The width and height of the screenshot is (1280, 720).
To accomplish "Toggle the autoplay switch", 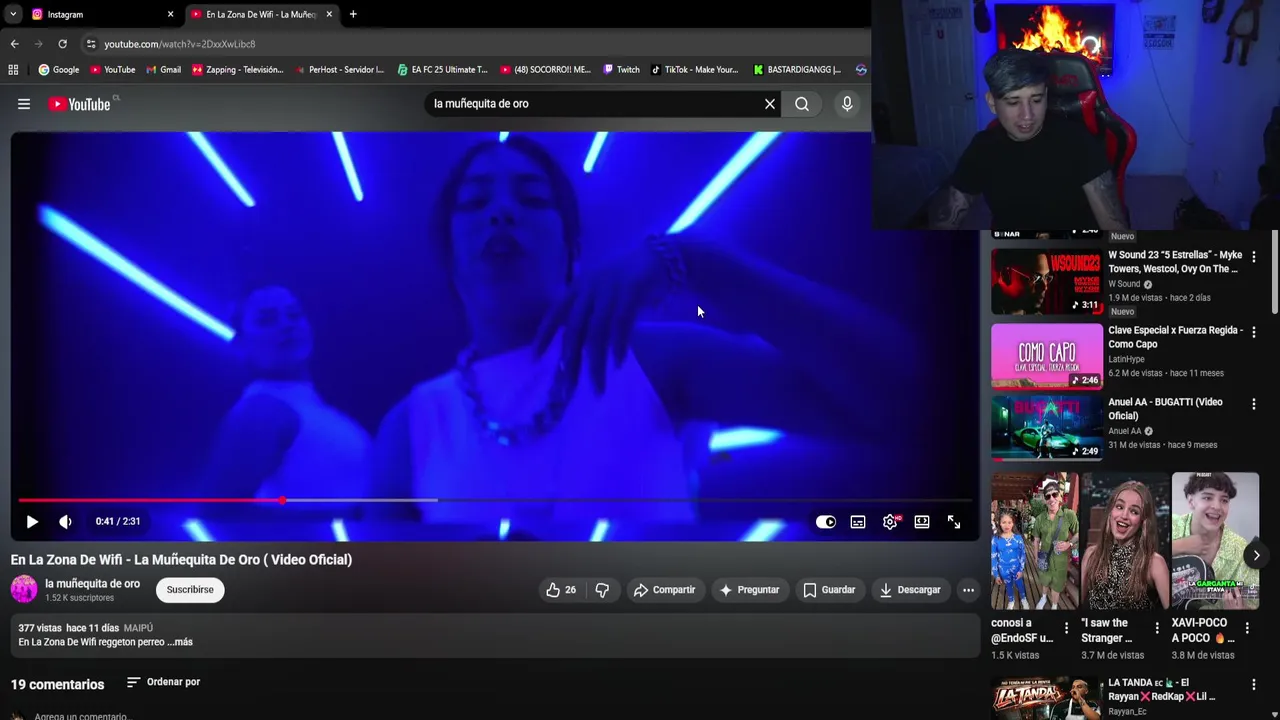I will click(826, 521).
